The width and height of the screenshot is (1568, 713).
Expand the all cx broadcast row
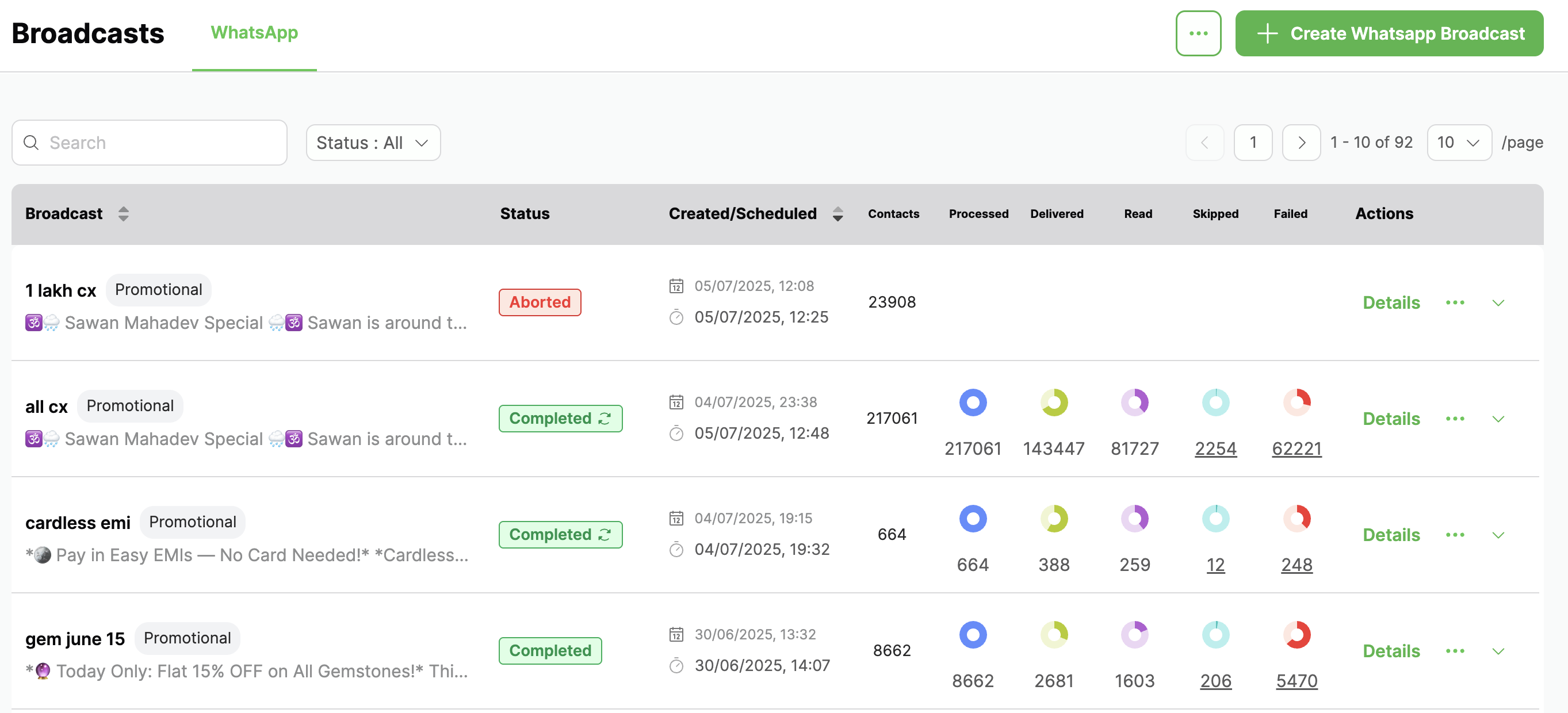point(1498,419)
